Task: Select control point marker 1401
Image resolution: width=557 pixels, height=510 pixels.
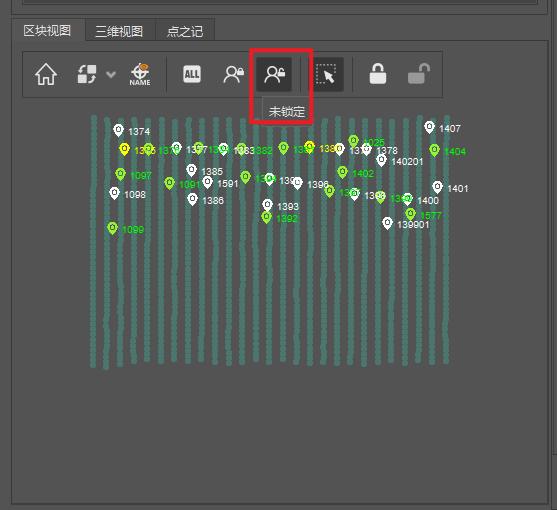Action: point(437,187)
